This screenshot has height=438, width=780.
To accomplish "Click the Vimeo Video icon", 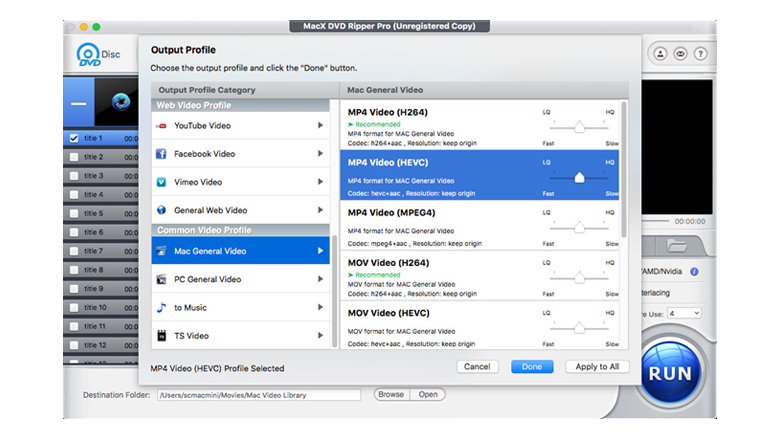I will pyautogui.click(x=161, y=182).
